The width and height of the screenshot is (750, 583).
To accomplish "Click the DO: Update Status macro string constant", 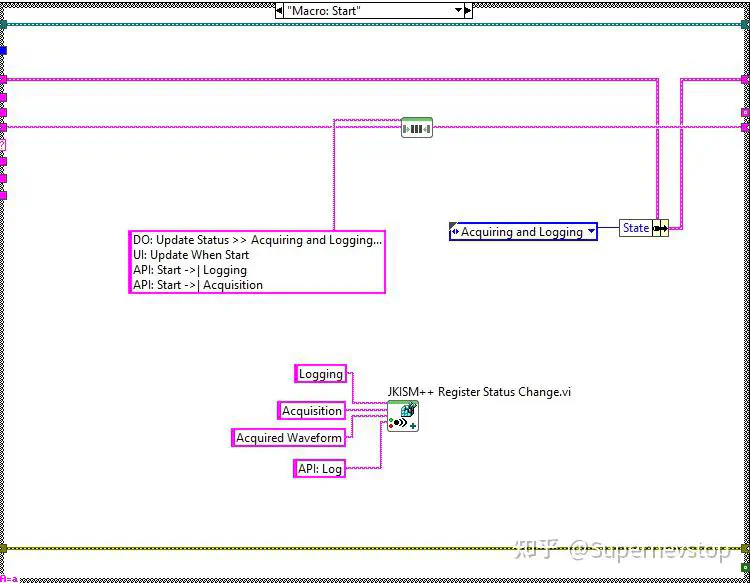I will 257,262.
